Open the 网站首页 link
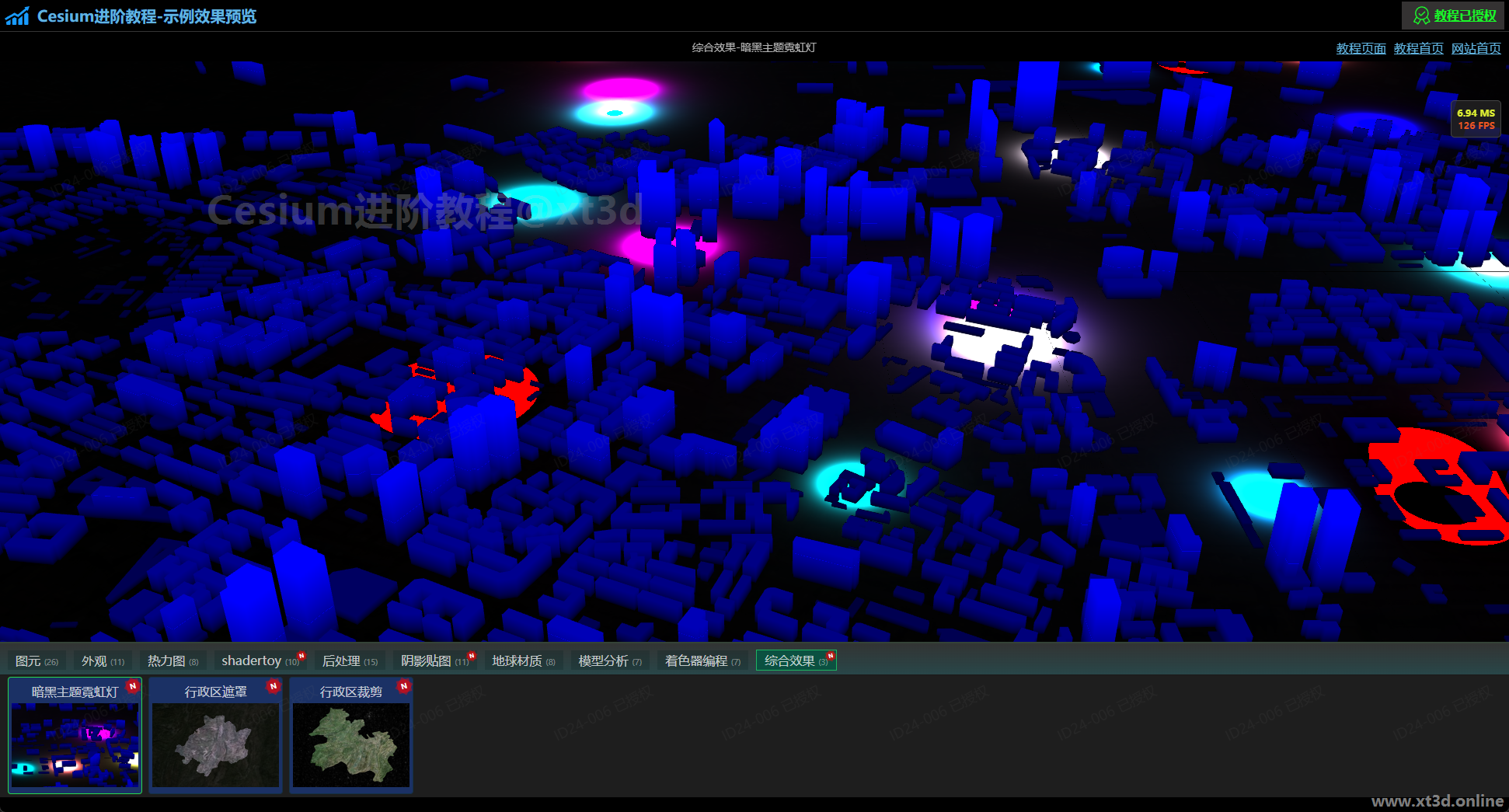Image resolution: width=1509 pixels, height=812 pixels. 1476,48
